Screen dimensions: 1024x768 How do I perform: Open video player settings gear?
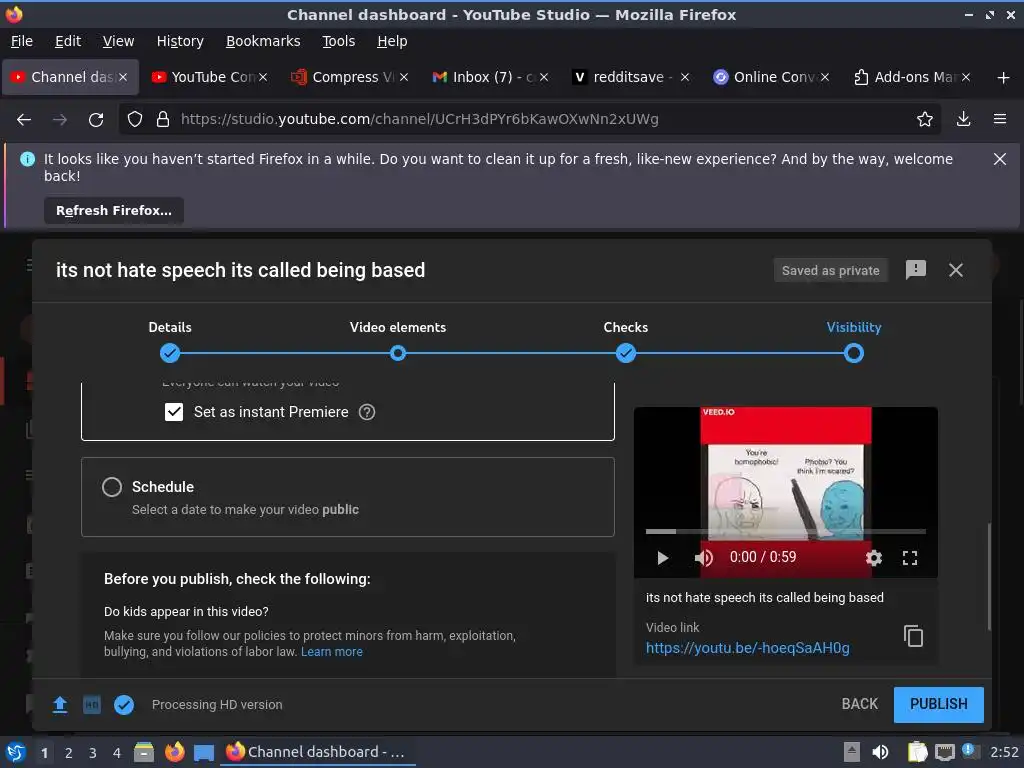click(873, 558)
